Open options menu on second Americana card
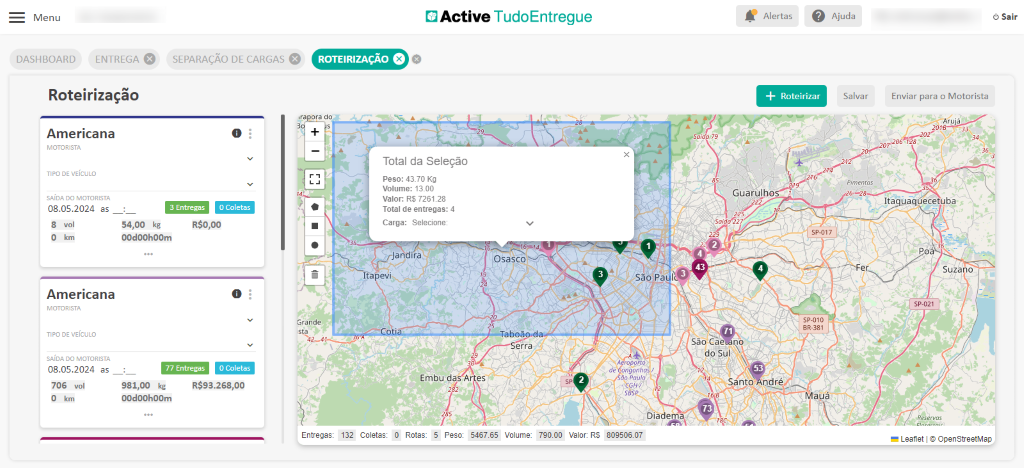 coord(250,294)
